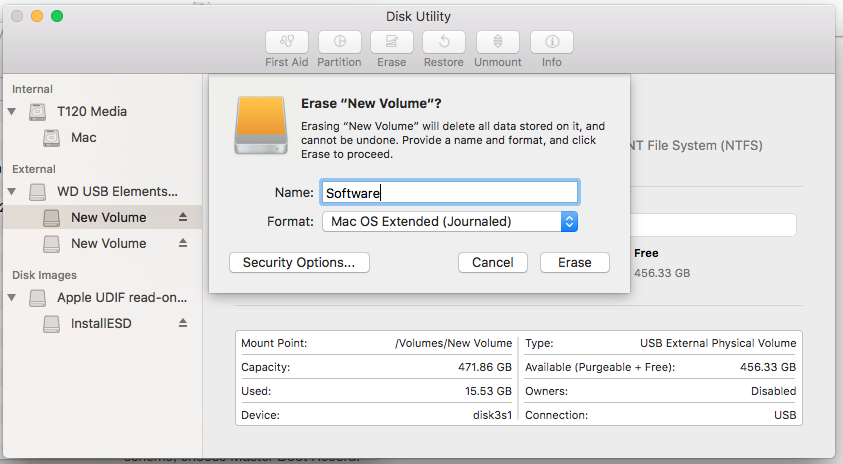Image resolution: width=843 pixels, height=464 pixels.
Task: Select the Erase toolbar icon
Action: [x=391, y=42]
